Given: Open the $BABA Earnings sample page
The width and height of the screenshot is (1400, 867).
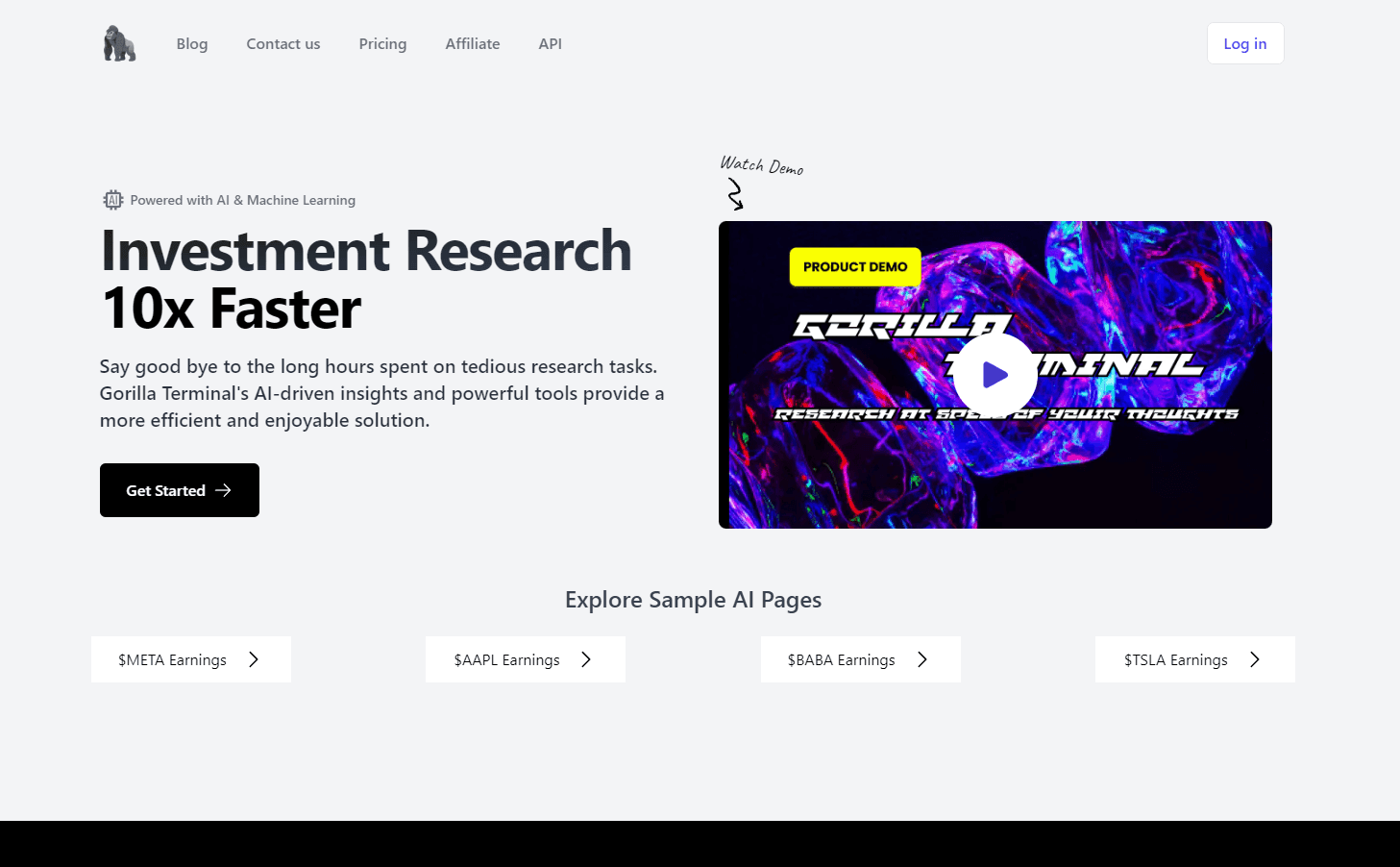Looking at the screenshot, I should [861, 659].
